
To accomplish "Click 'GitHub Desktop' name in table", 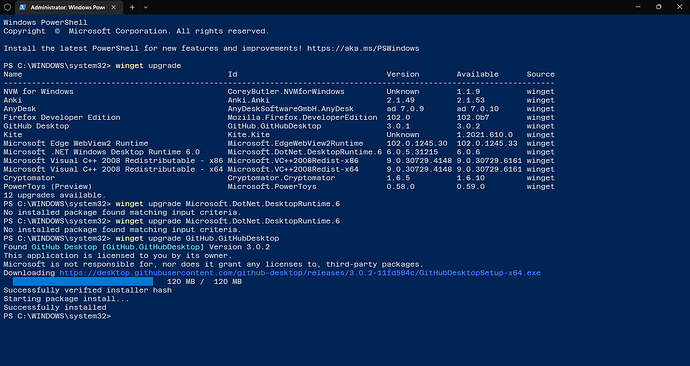I will coord(36,126).
